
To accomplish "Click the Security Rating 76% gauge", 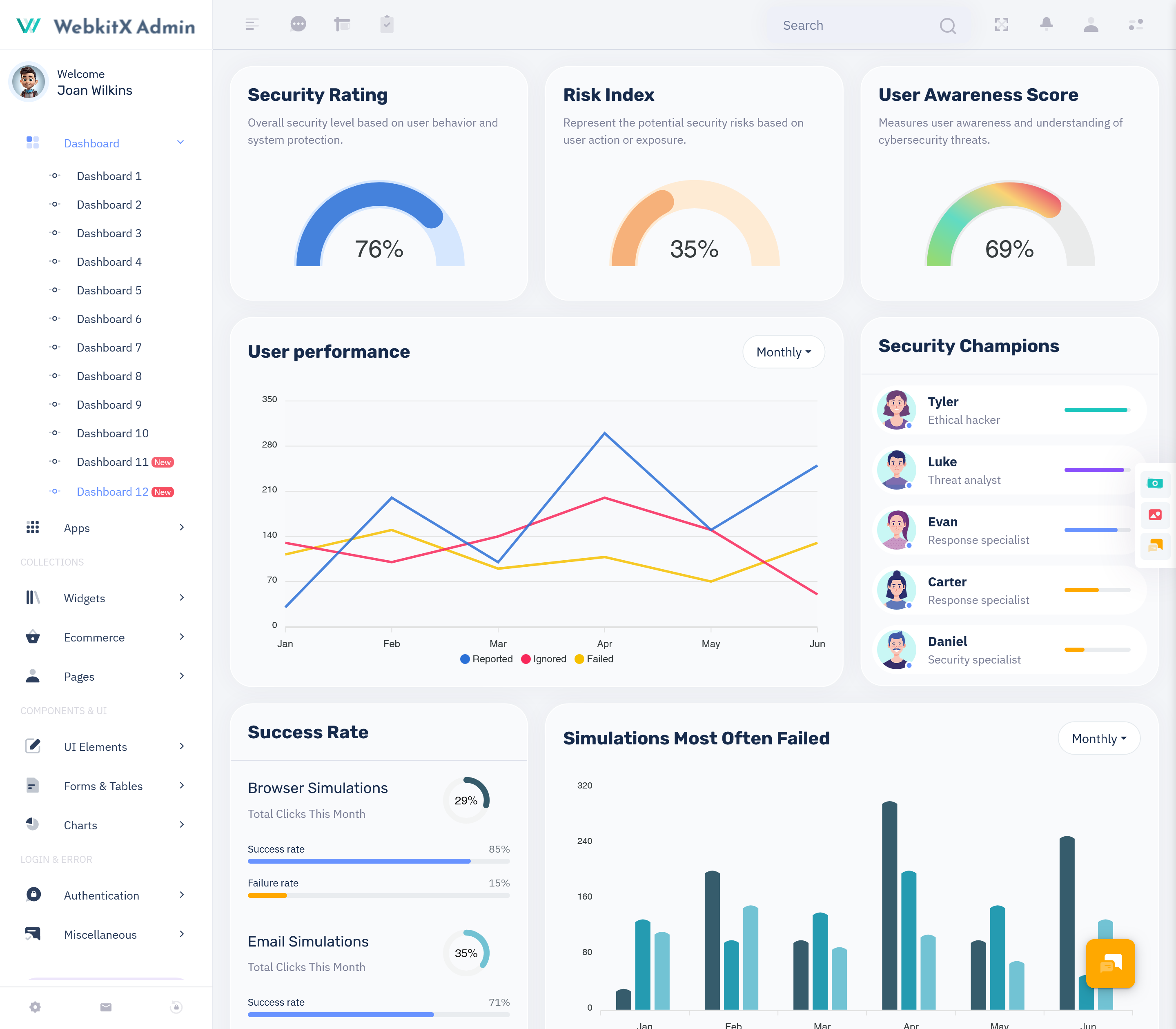I will coord(379,224).
